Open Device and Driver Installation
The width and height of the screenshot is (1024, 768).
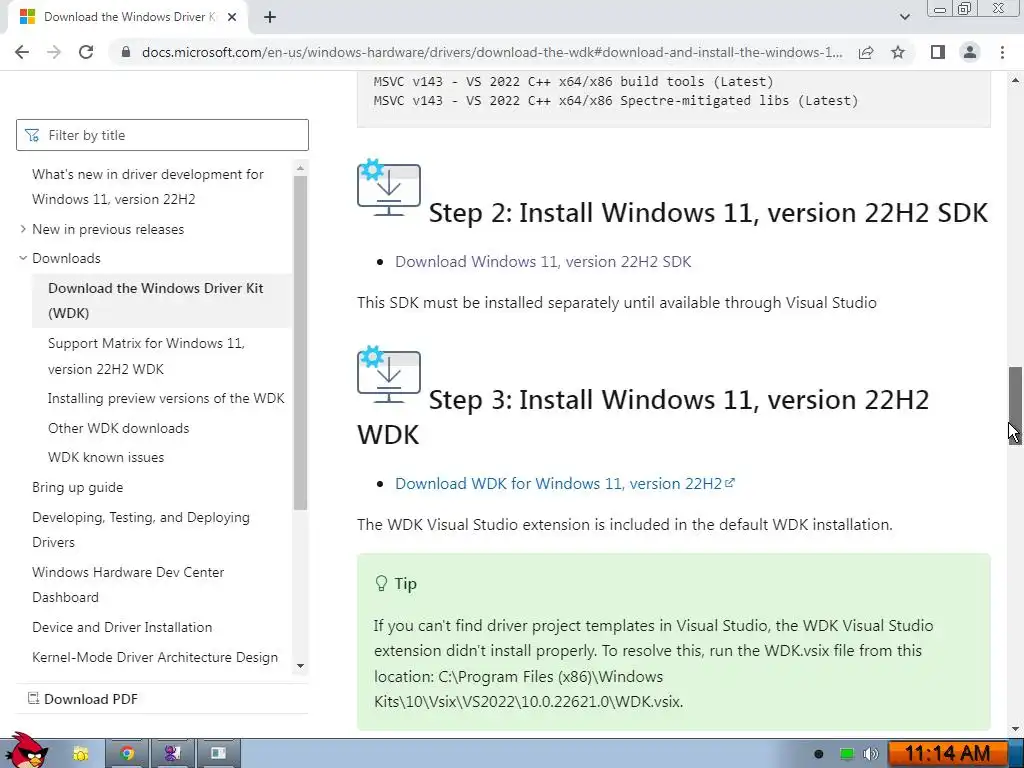pyautogui.click(x=122, y=627)
